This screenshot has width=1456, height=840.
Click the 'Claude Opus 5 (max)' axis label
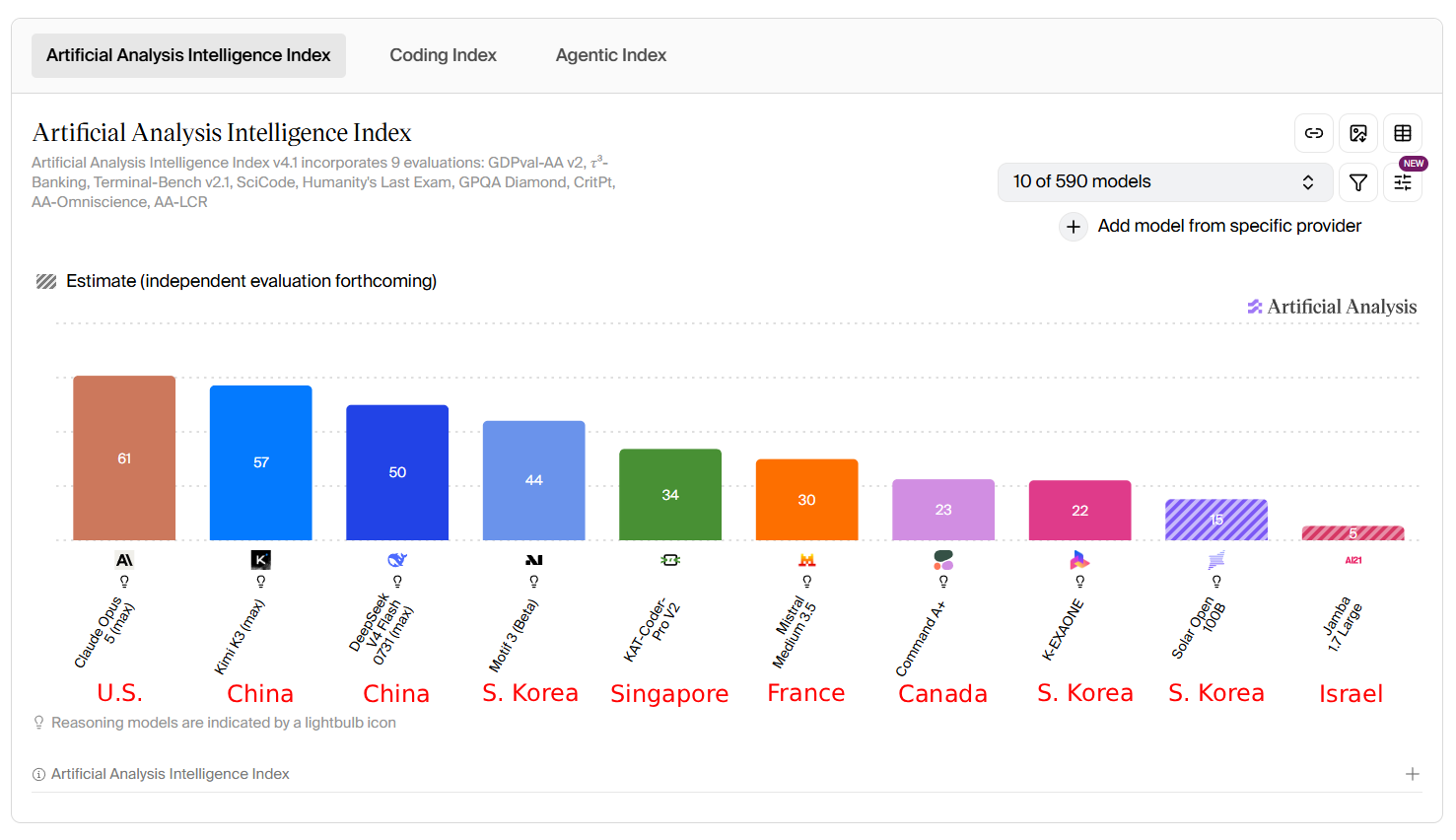click(x=104, y=634)
